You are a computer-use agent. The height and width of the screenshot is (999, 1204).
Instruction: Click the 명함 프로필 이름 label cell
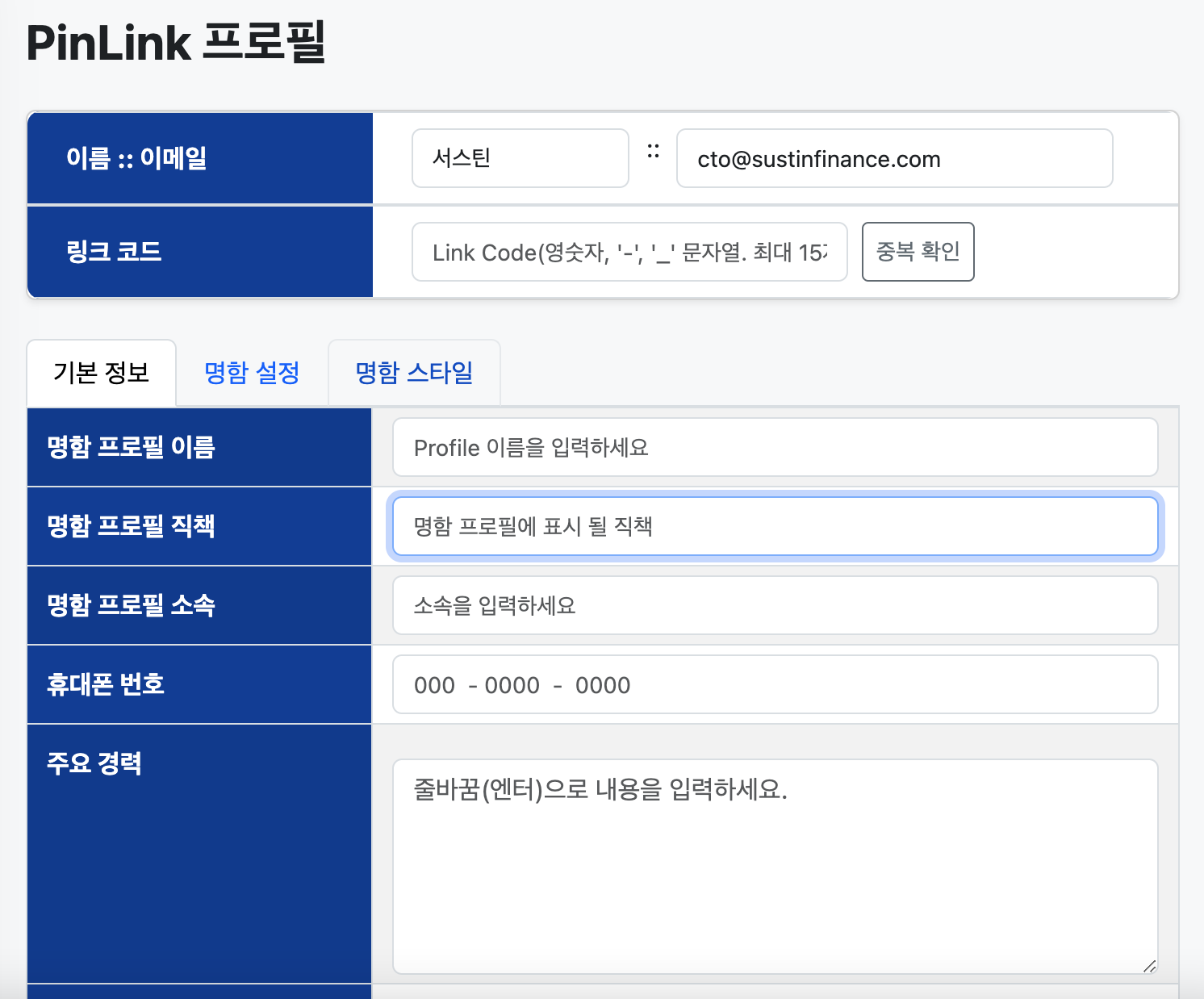(x=132, y=447)
